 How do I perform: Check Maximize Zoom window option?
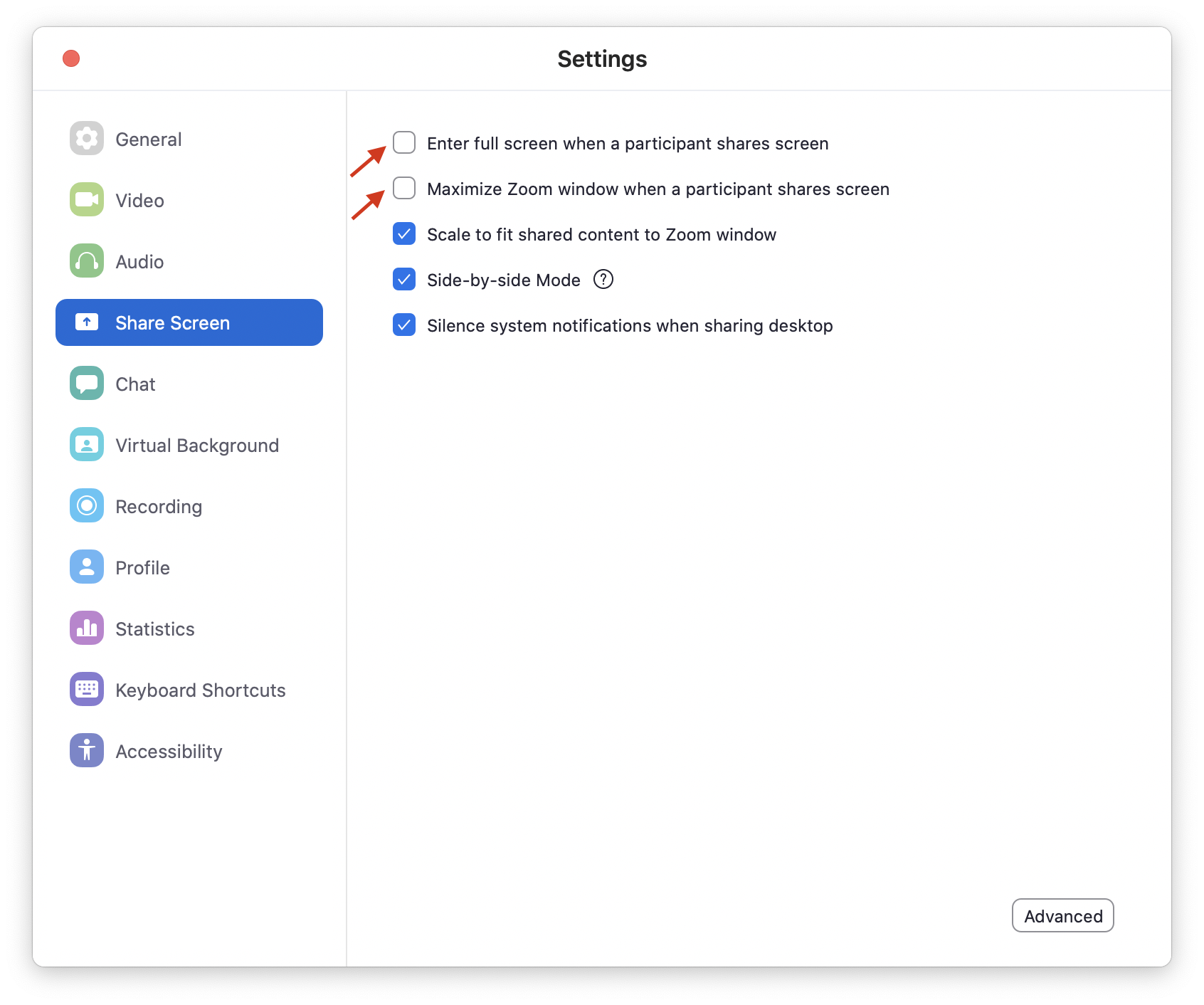coord(404,189)
